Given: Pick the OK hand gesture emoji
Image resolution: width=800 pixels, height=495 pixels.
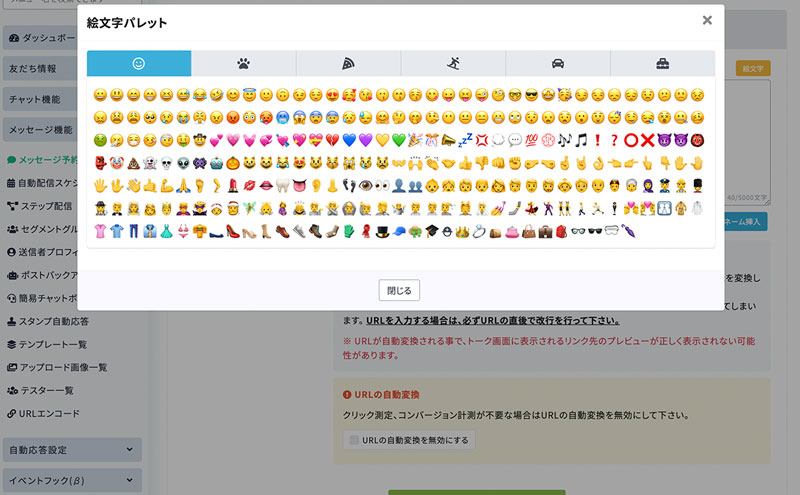Looking at the screenshot, I should coord(598,163).
